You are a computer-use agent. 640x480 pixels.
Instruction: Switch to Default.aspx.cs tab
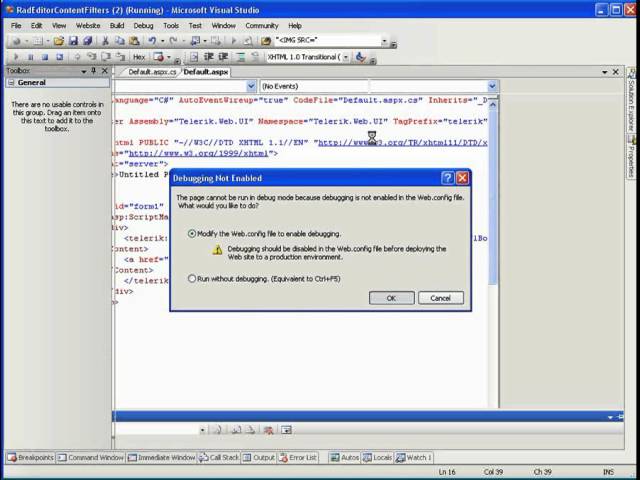pos(152,72)
